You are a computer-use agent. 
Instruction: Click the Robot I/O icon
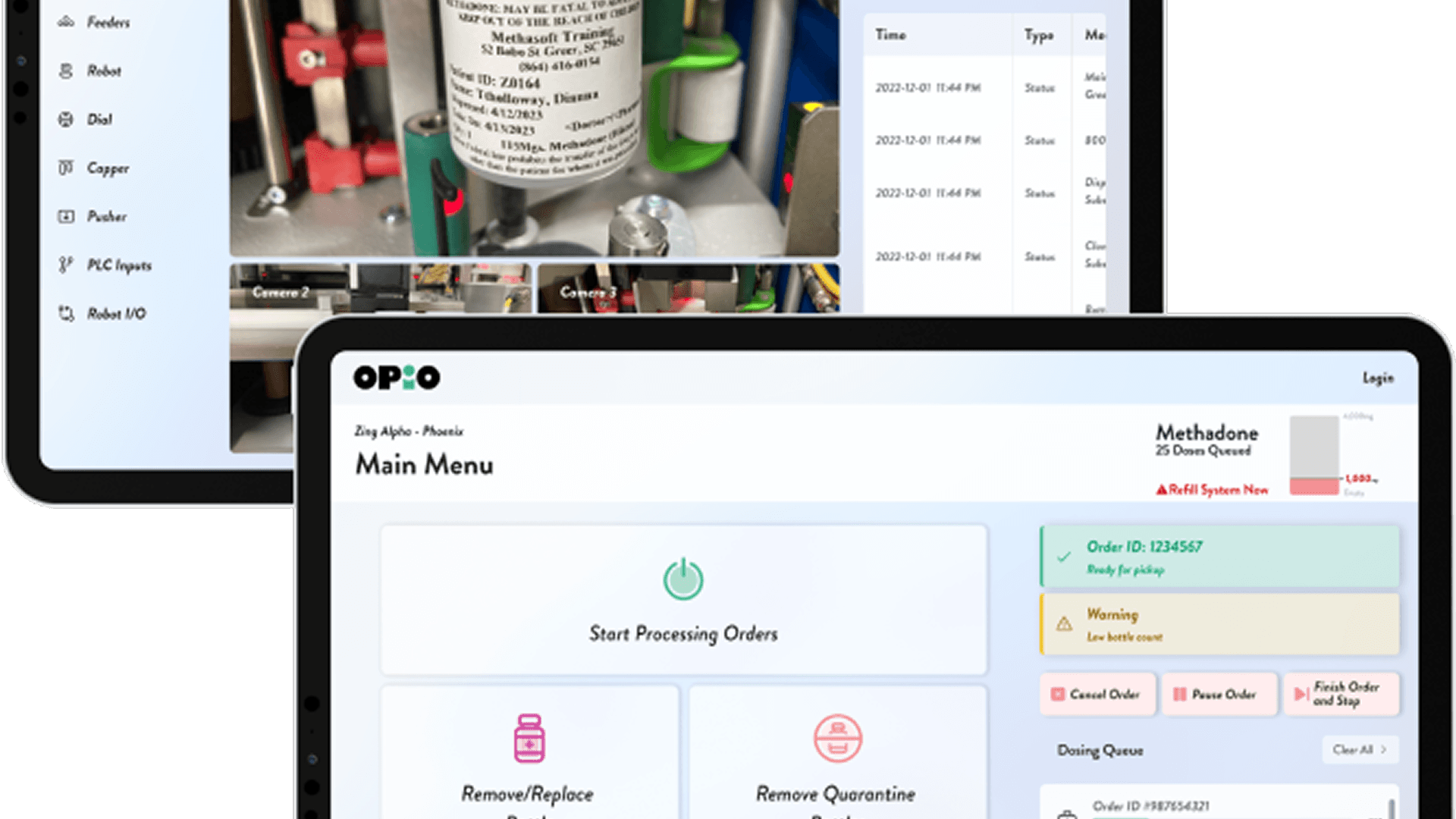click(x=66, y=313)
